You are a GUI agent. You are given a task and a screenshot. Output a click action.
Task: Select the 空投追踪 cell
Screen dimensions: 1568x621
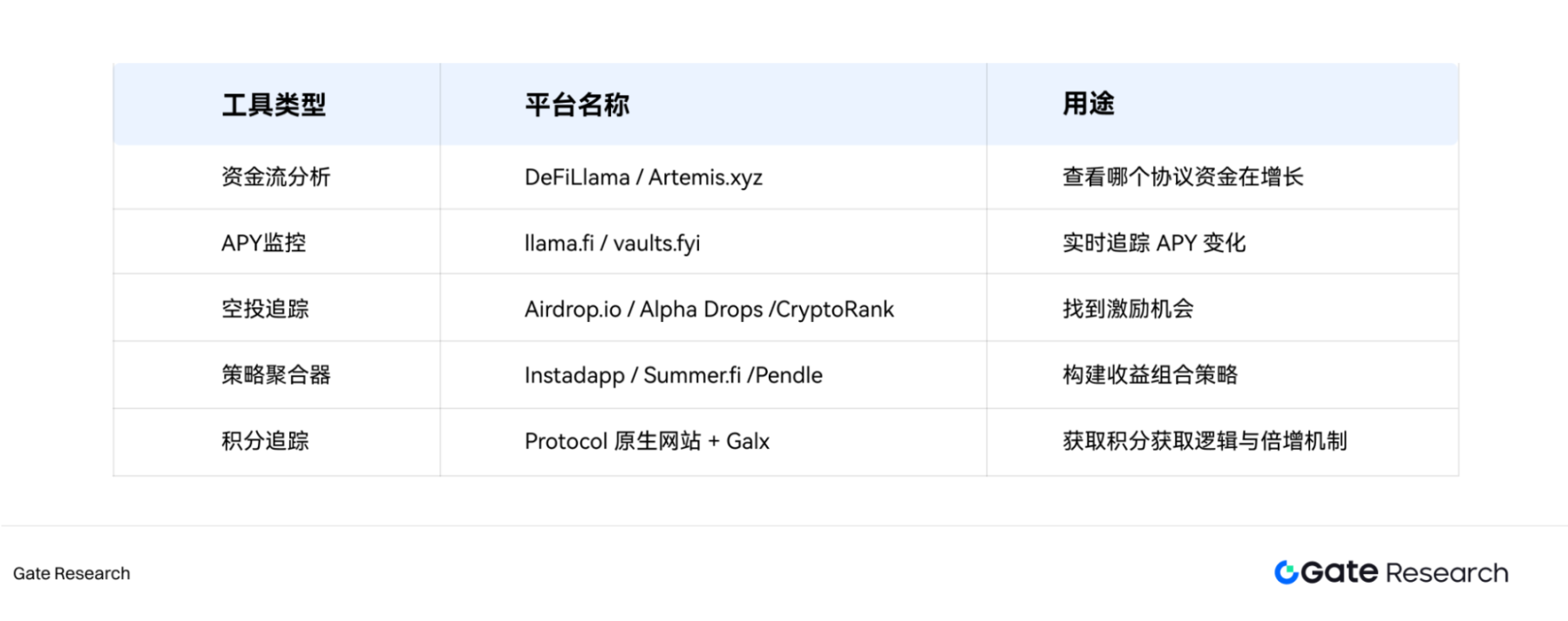pyautogui.click(x=265, y=309)
